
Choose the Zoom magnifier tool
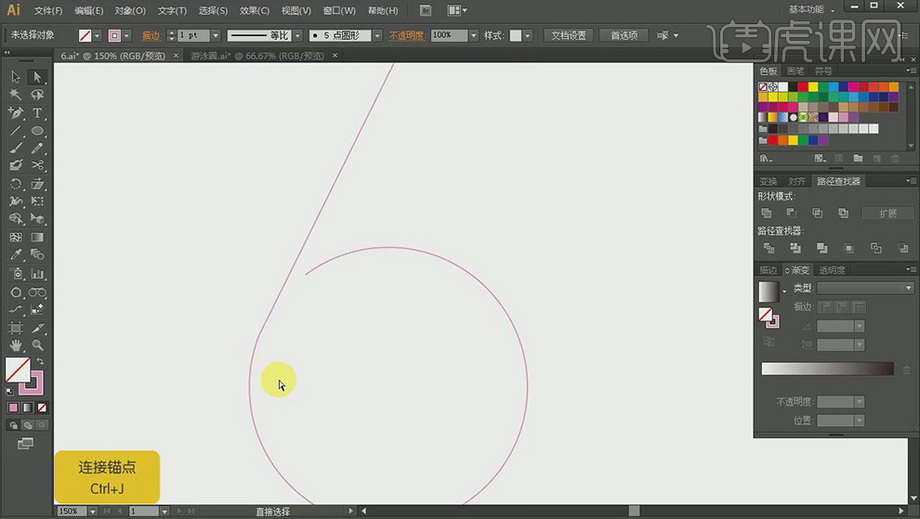tap(37, 345)
